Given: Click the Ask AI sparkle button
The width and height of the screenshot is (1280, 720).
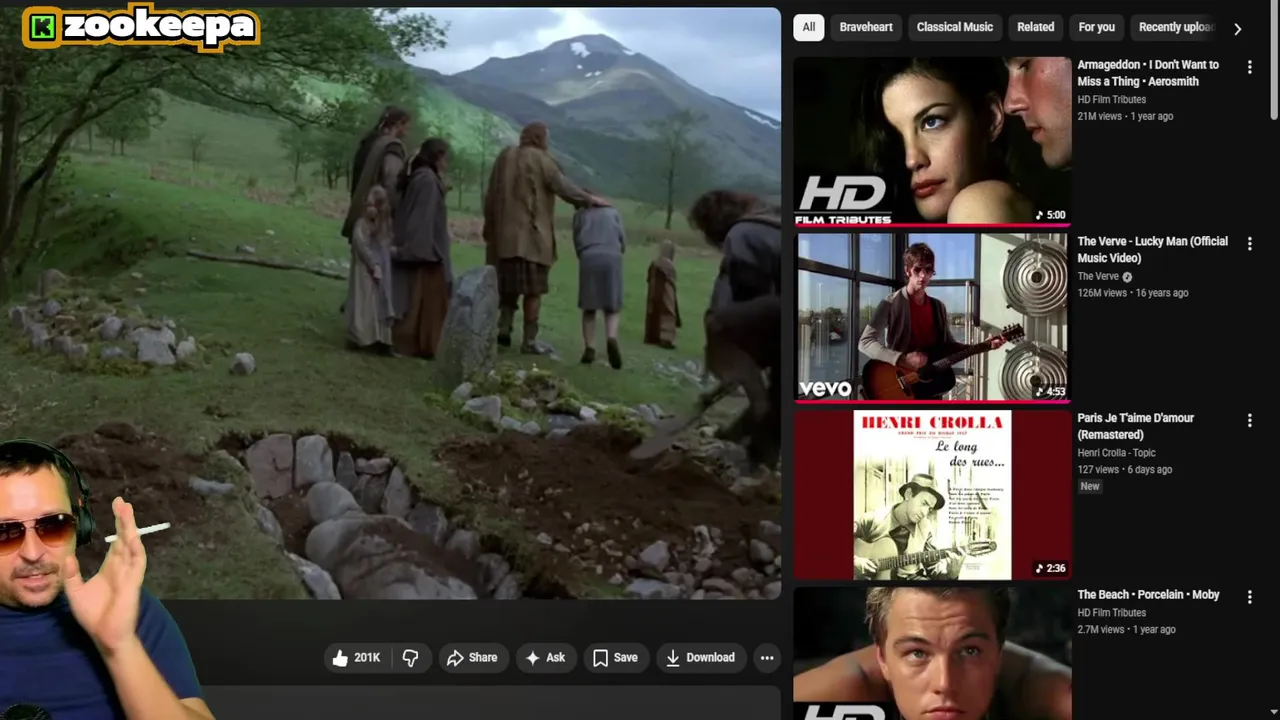Looking at the screenshot, I should click(545, 657).
